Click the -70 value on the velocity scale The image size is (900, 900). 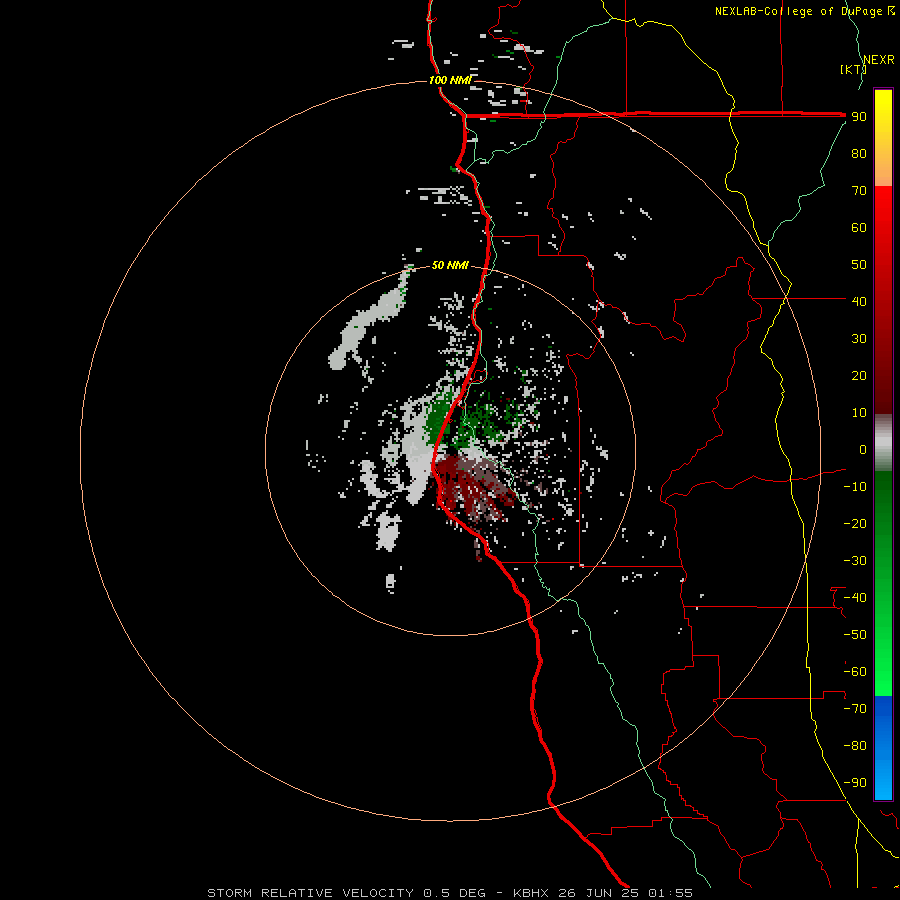coord(855,708)
